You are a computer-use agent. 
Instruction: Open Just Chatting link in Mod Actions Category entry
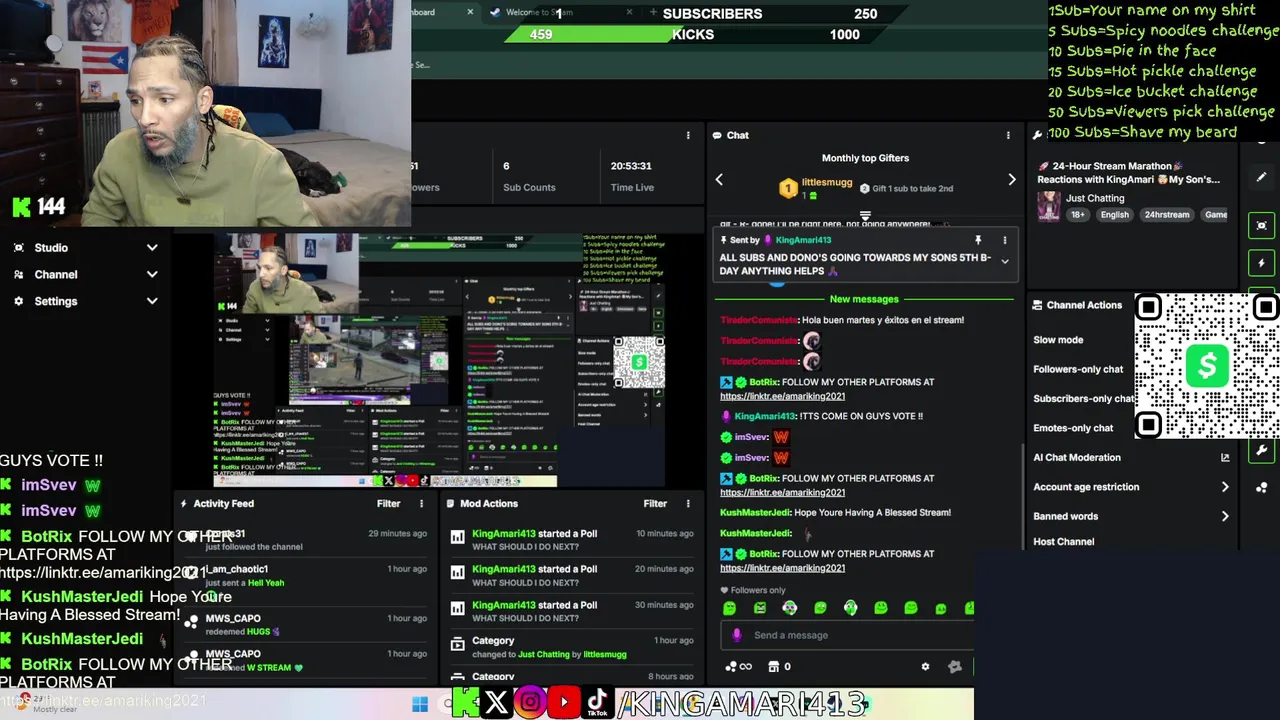coord(544,655)
